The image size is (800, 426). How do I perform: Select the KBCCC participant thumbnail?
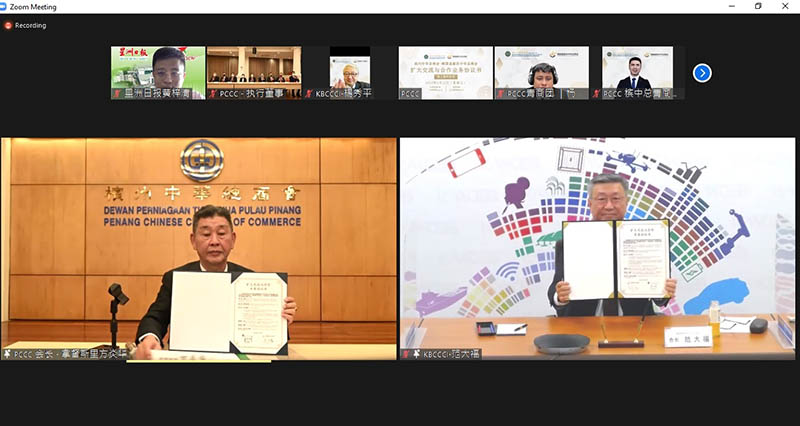tap(350, 68)
